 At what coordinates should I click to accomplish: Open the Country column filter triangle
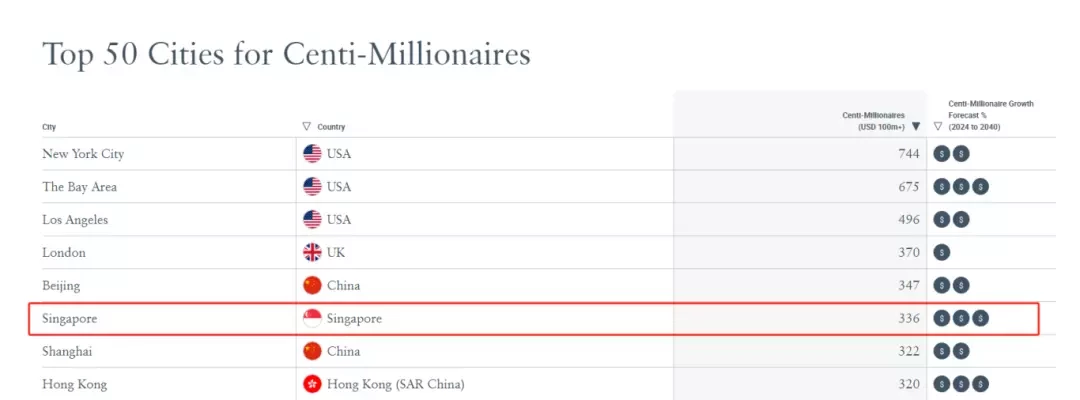tap(307, 127)
